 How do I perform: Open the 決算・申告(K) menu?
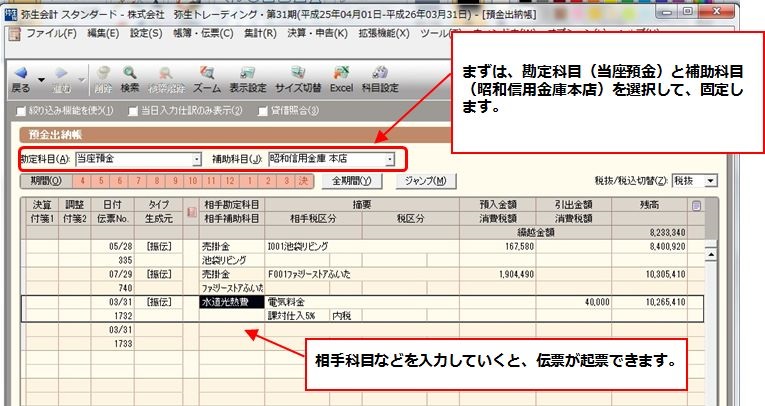(317, 33)
